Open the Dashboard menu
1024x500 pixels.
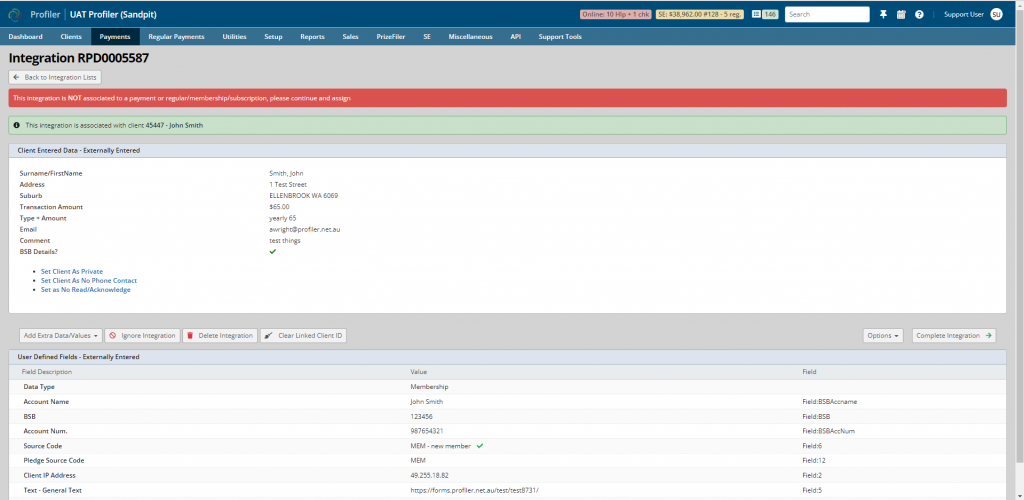point(25,37)
